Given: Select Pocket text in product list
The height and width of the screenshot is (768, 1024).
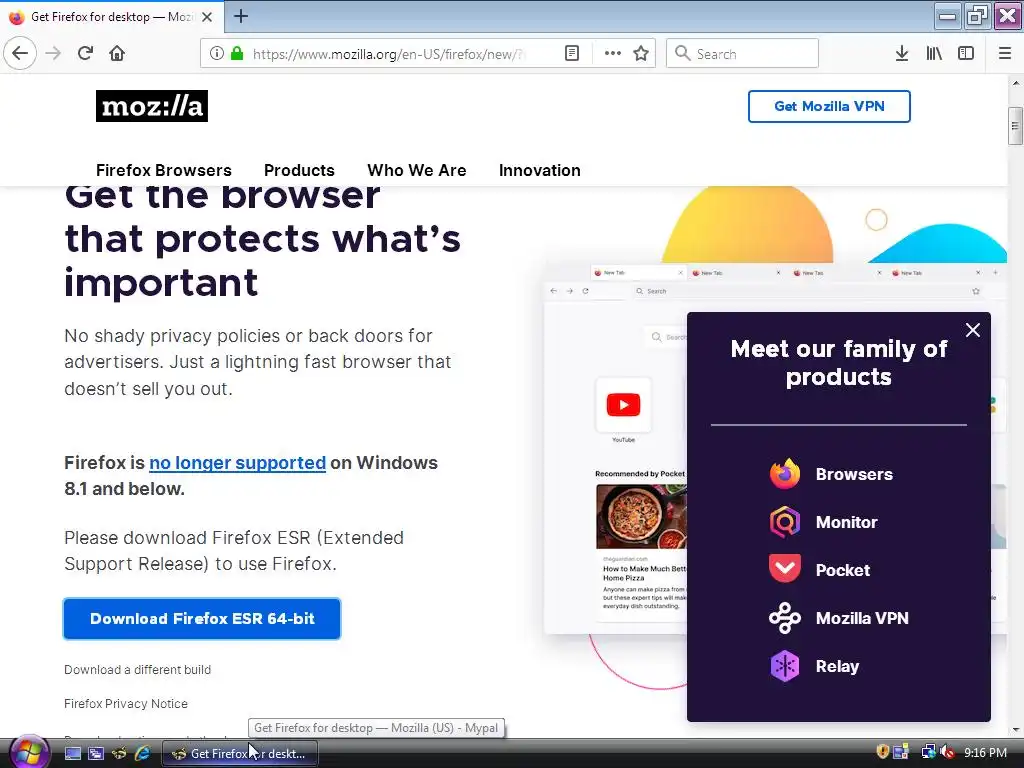Looking at the screenshot, I should click(x=842, y=570).
